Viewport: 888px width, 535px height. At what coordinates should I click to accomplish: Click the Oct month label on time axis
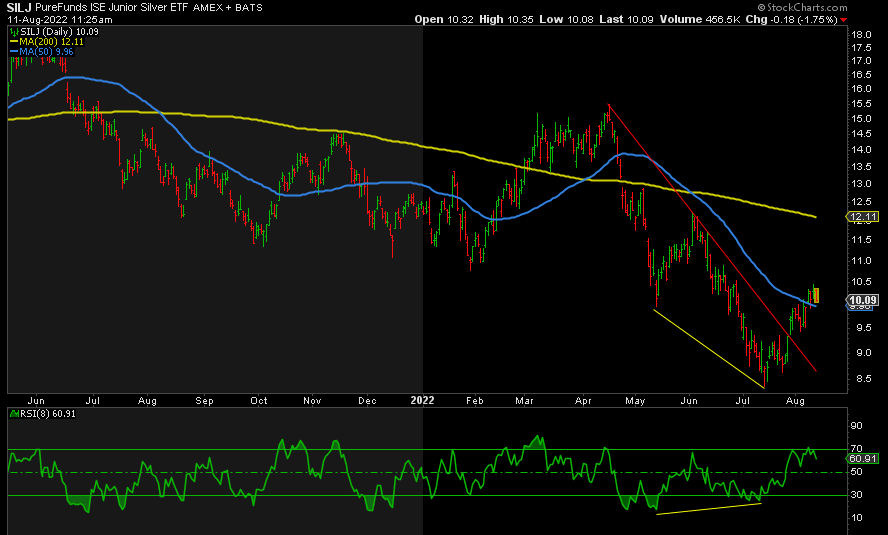259,401
